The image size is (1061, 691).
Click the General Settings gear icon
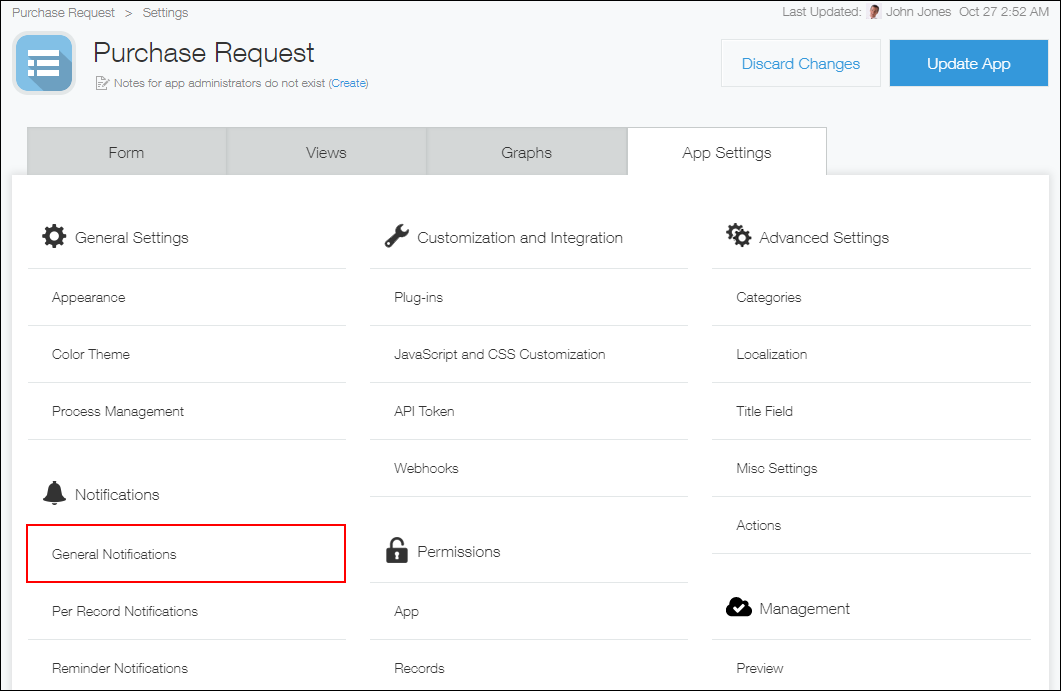[x=54, y=236]
